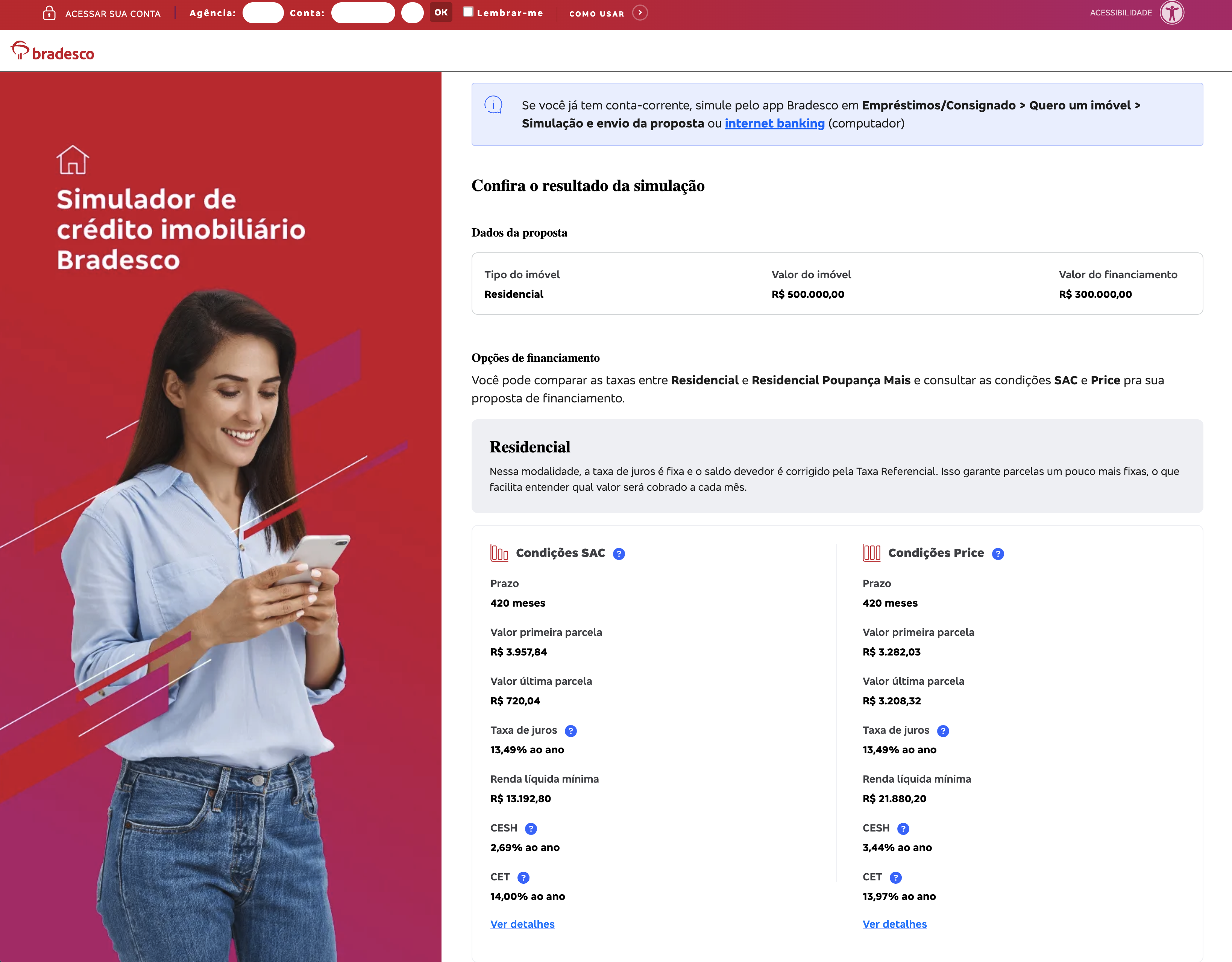Click the padlock icon next to Acessar sua conta

pos(50,12)
